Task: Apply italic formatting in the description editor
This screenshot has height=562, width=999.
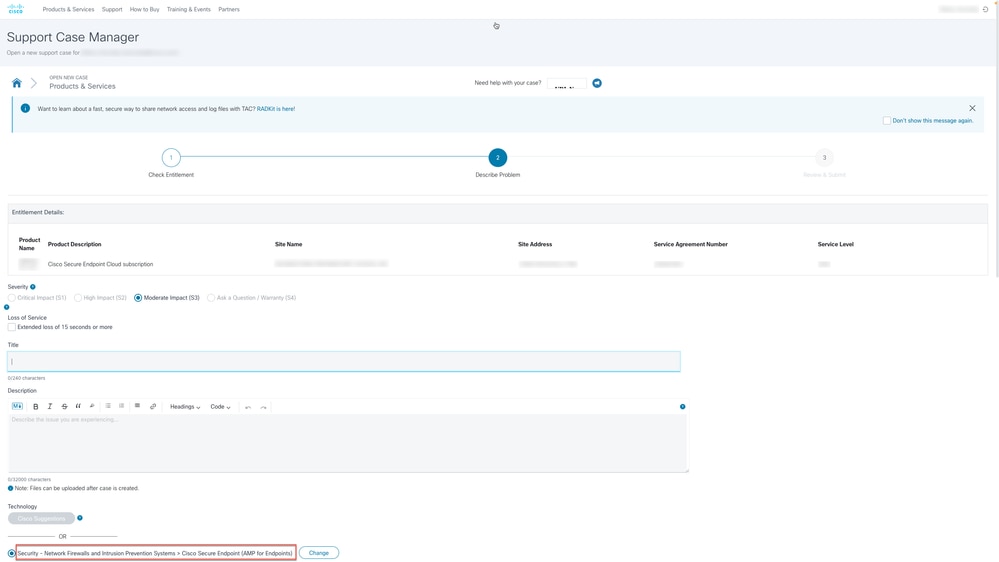Action: (50, 407)
